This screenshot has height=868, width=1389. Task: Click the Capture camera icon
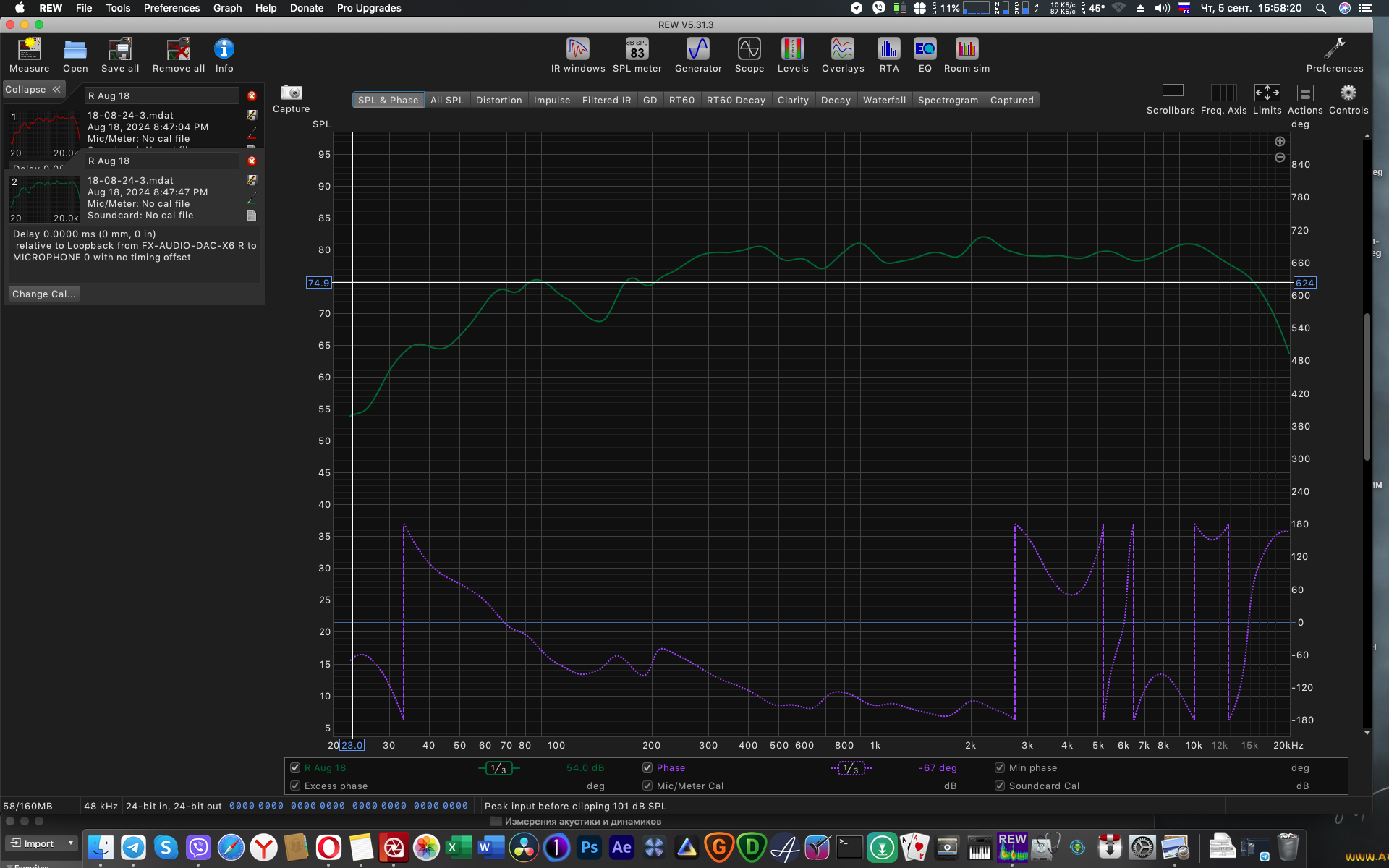point(291,93)
